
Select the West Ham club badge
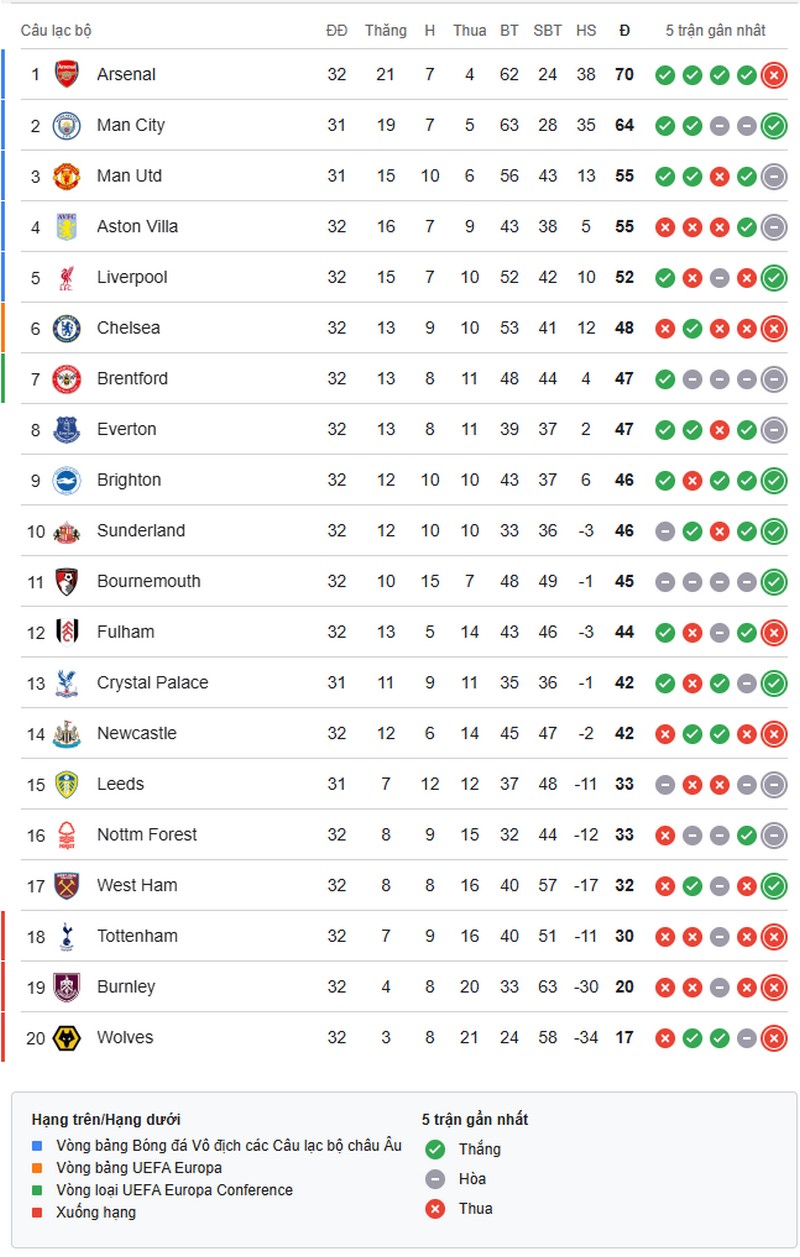66,885
